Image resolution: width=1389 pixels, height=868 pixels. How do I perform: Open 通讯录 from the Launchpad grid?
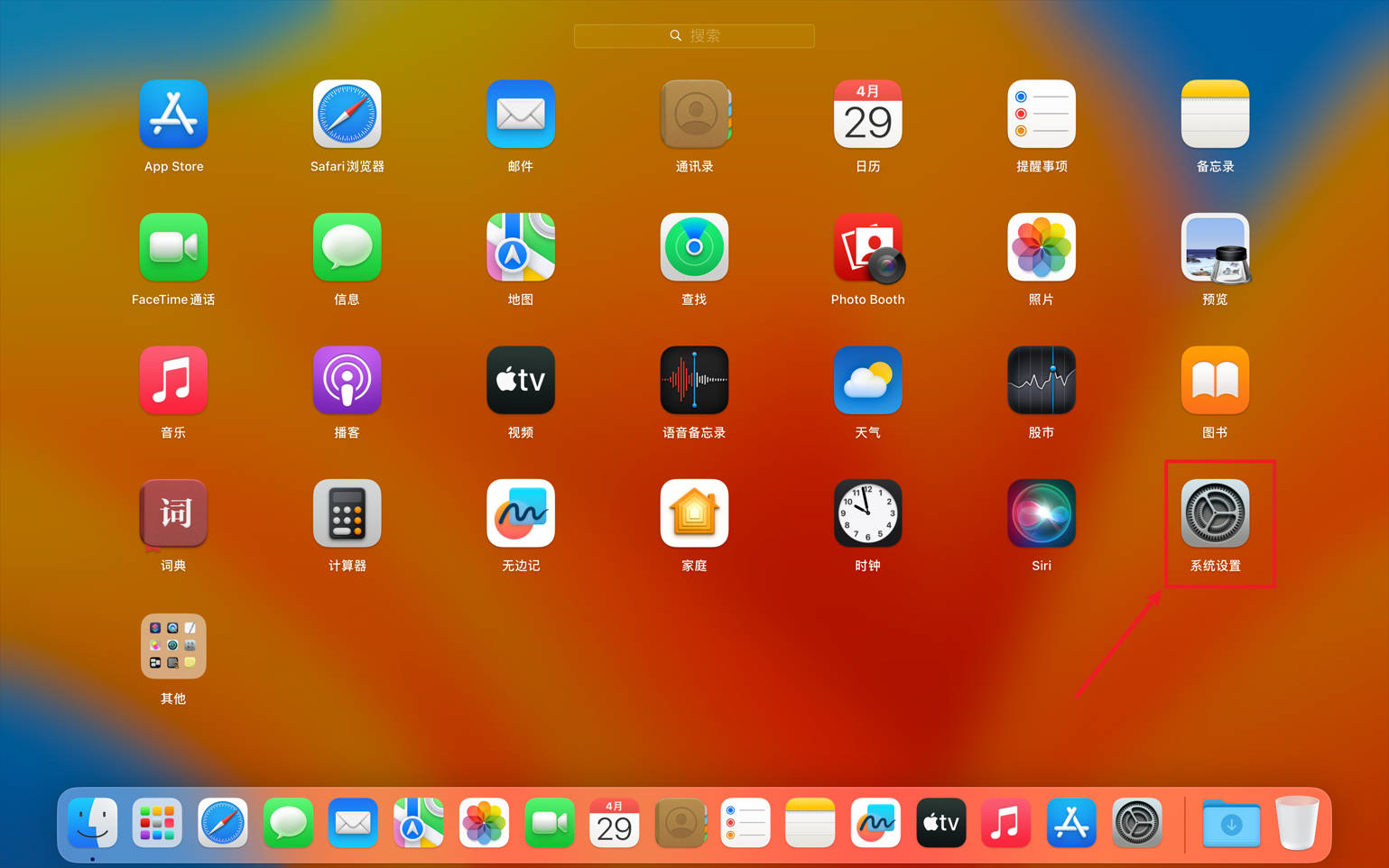(694, 114)
